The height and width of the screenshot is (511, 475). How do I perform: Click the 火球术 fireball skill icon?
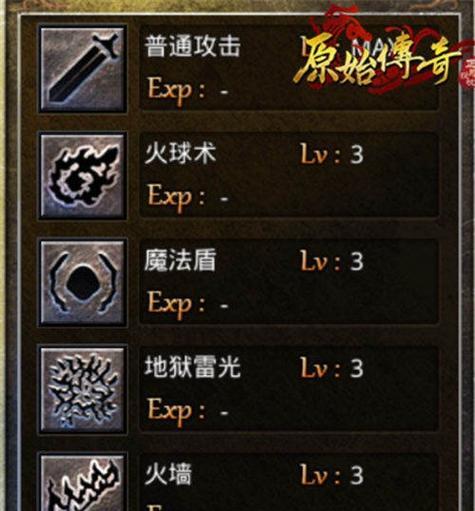point(83,176)
